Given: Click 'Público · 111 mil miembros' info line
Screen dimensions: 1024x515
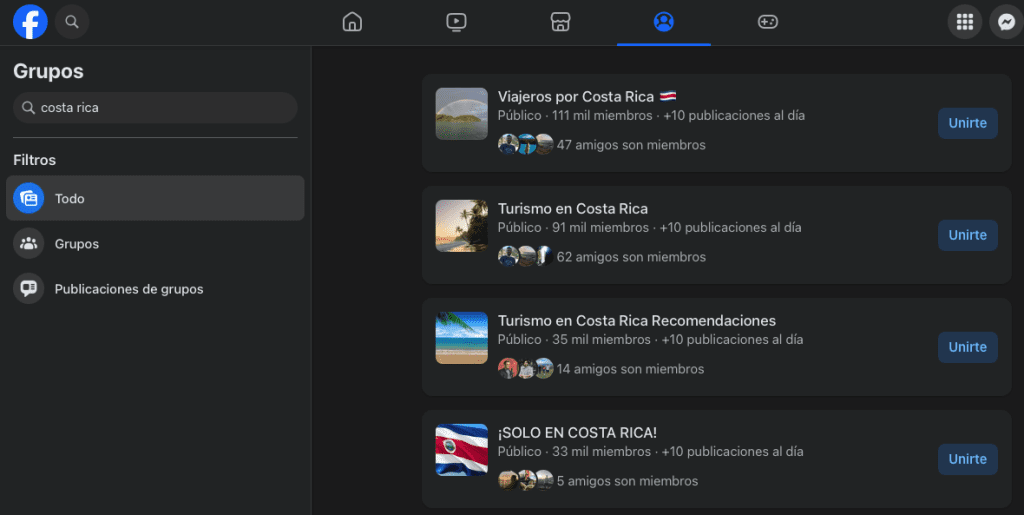Looking at the screenshot, I should click(651, 116).
